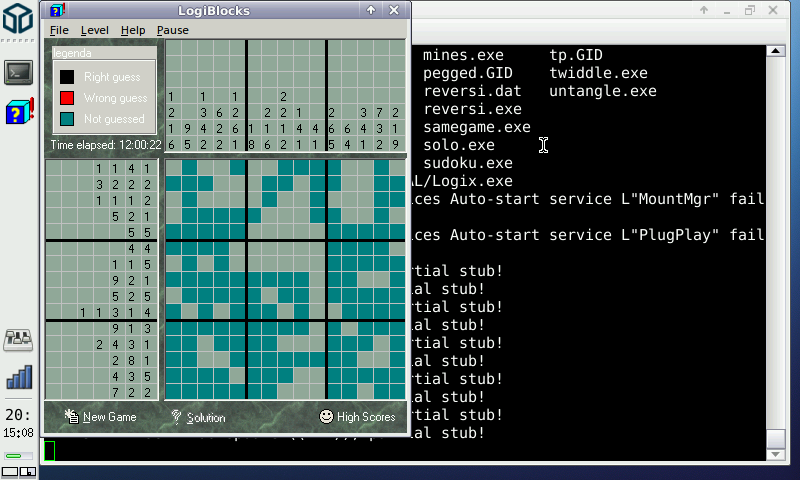Click the Solution question mark icon
The image size is (800, 480).
[x=176, y=416]
